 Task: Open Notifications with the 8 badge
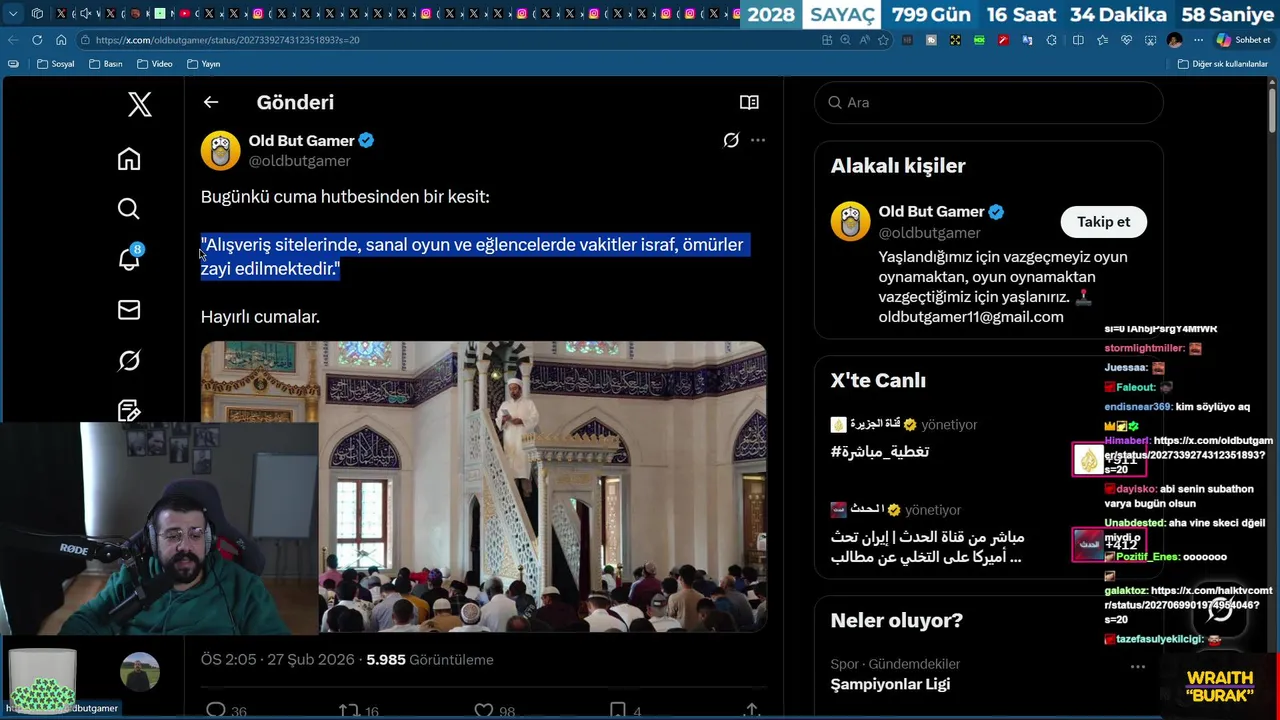pos(130,258)
